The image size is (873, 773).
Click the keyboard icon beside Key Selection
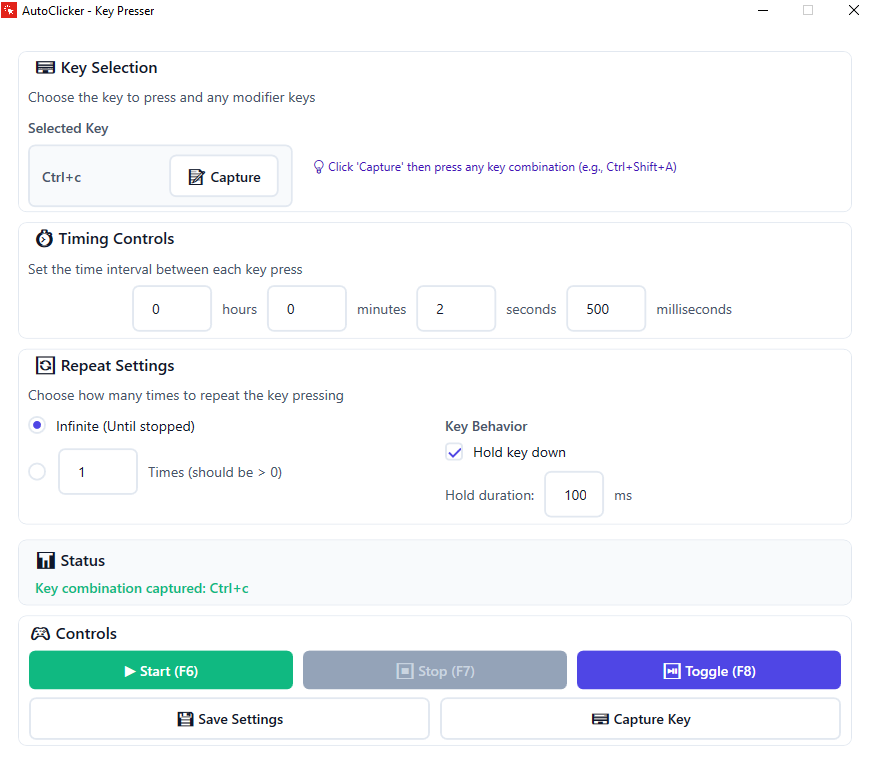pyautogui.click(x=45, y=67)
